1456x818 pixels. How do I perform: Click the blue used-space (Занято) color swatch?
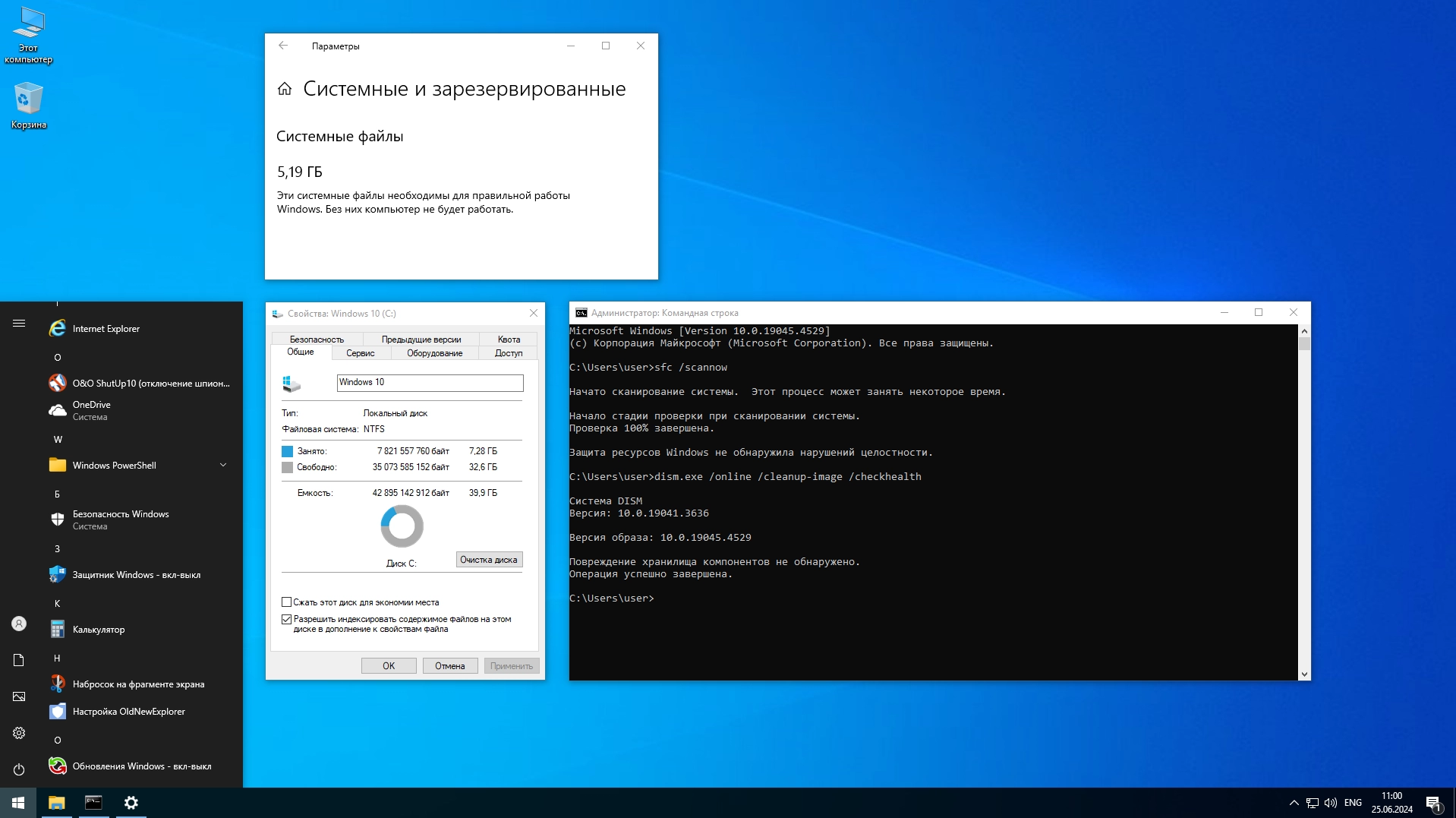[287, 451]
